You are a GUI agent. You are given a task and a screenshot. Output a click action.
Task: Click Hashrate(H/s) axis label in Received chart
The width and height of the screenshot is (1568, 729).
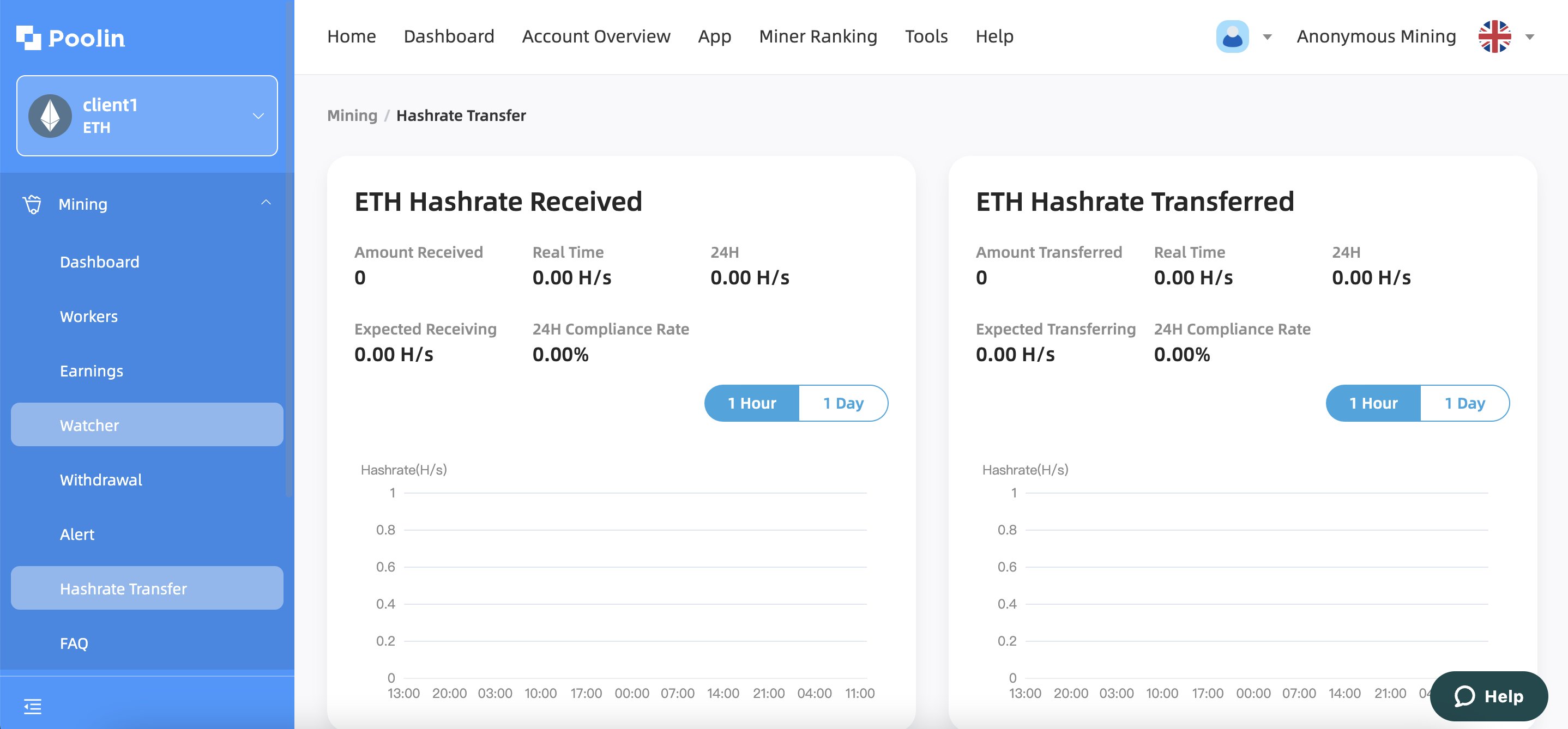[x=403, y=470]
